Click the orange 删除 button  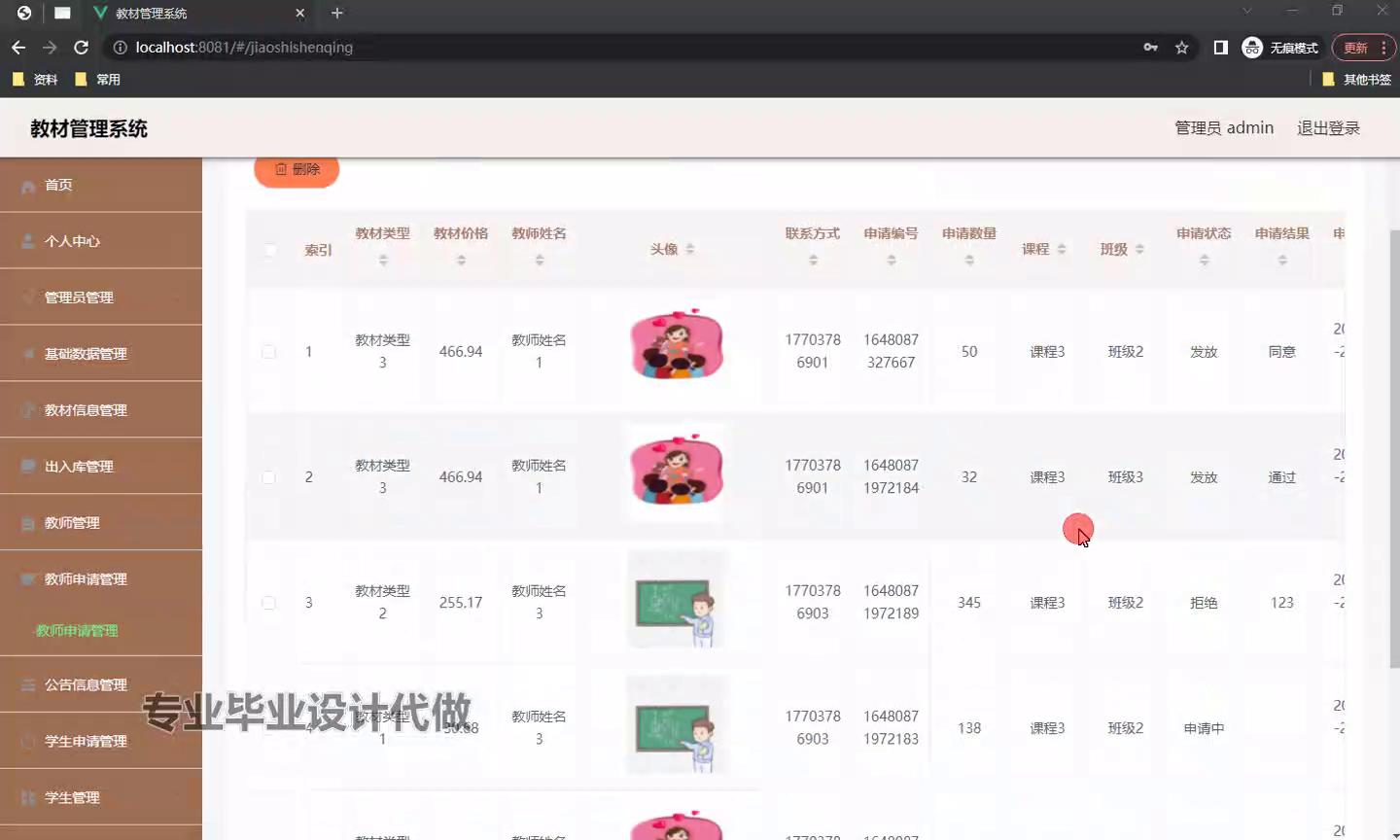[x=297, y=170]
